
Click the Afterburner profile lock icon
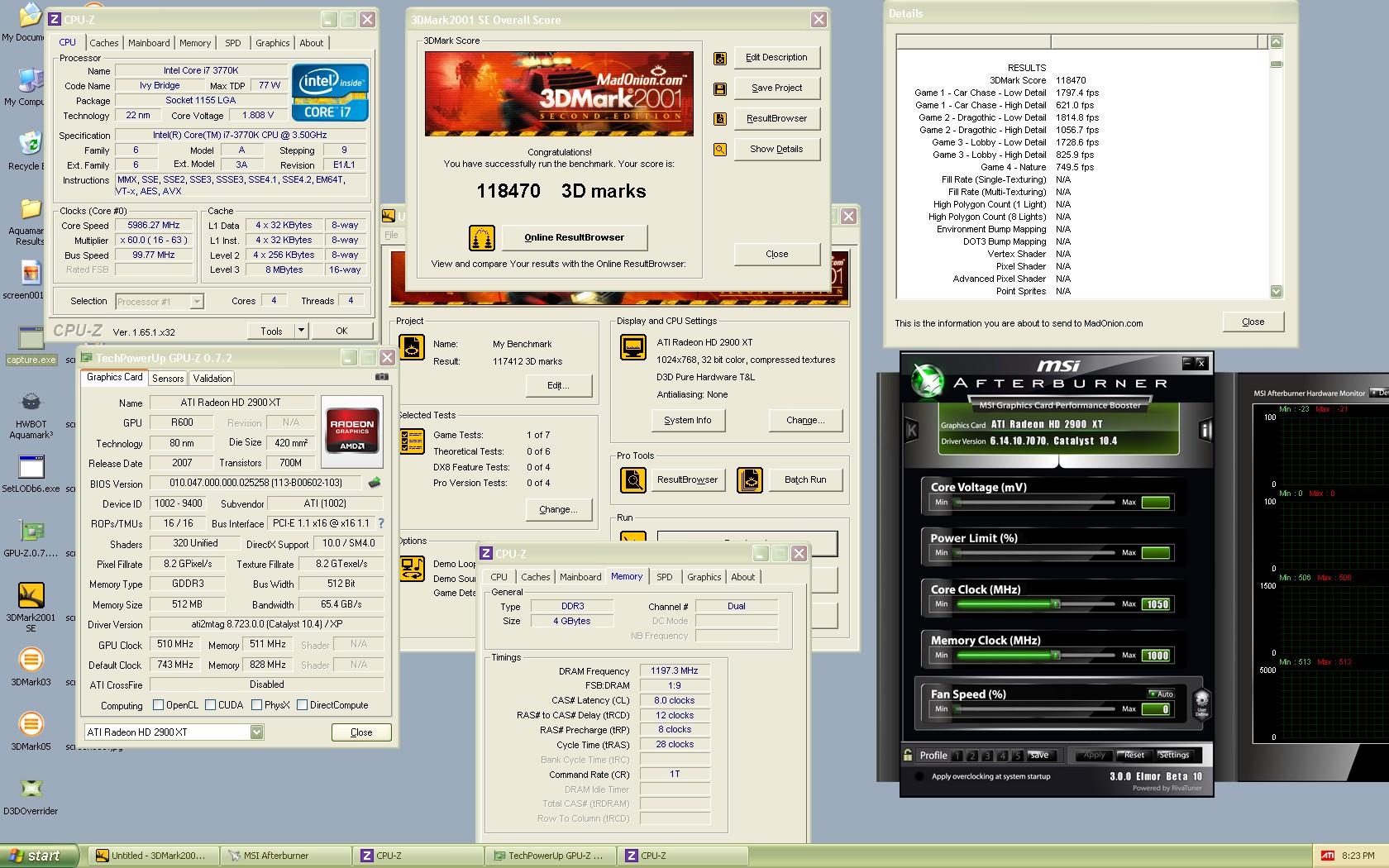pos(909,755)
